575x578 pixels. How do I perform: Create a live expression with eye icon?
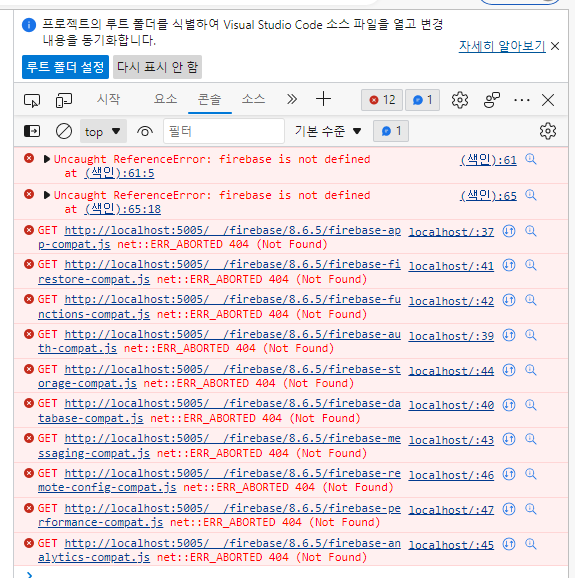pyautogui.click(x=145, y=131)
